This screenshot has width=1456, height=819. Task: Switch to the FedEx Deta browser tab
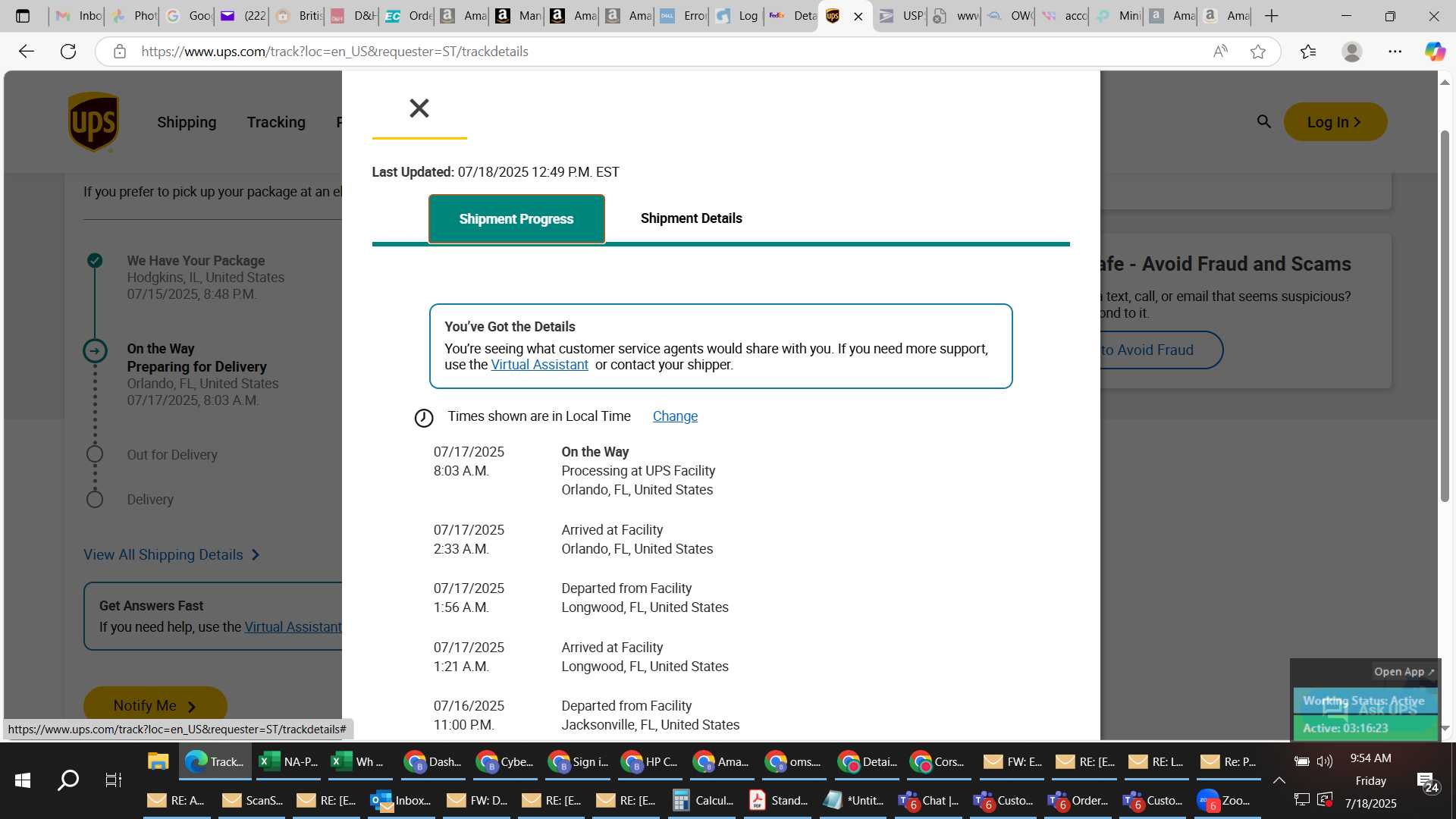click(791, 16)
